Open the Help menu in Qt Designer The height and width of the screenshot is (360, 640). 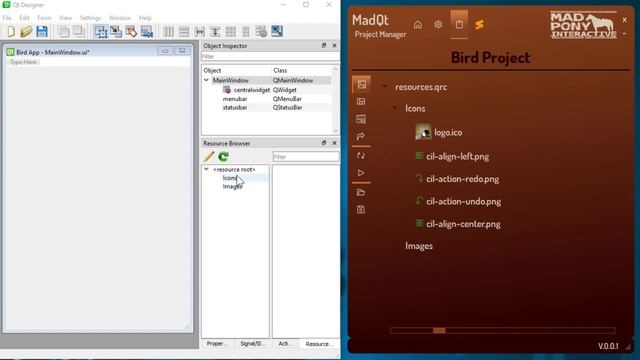pos(145,18)
